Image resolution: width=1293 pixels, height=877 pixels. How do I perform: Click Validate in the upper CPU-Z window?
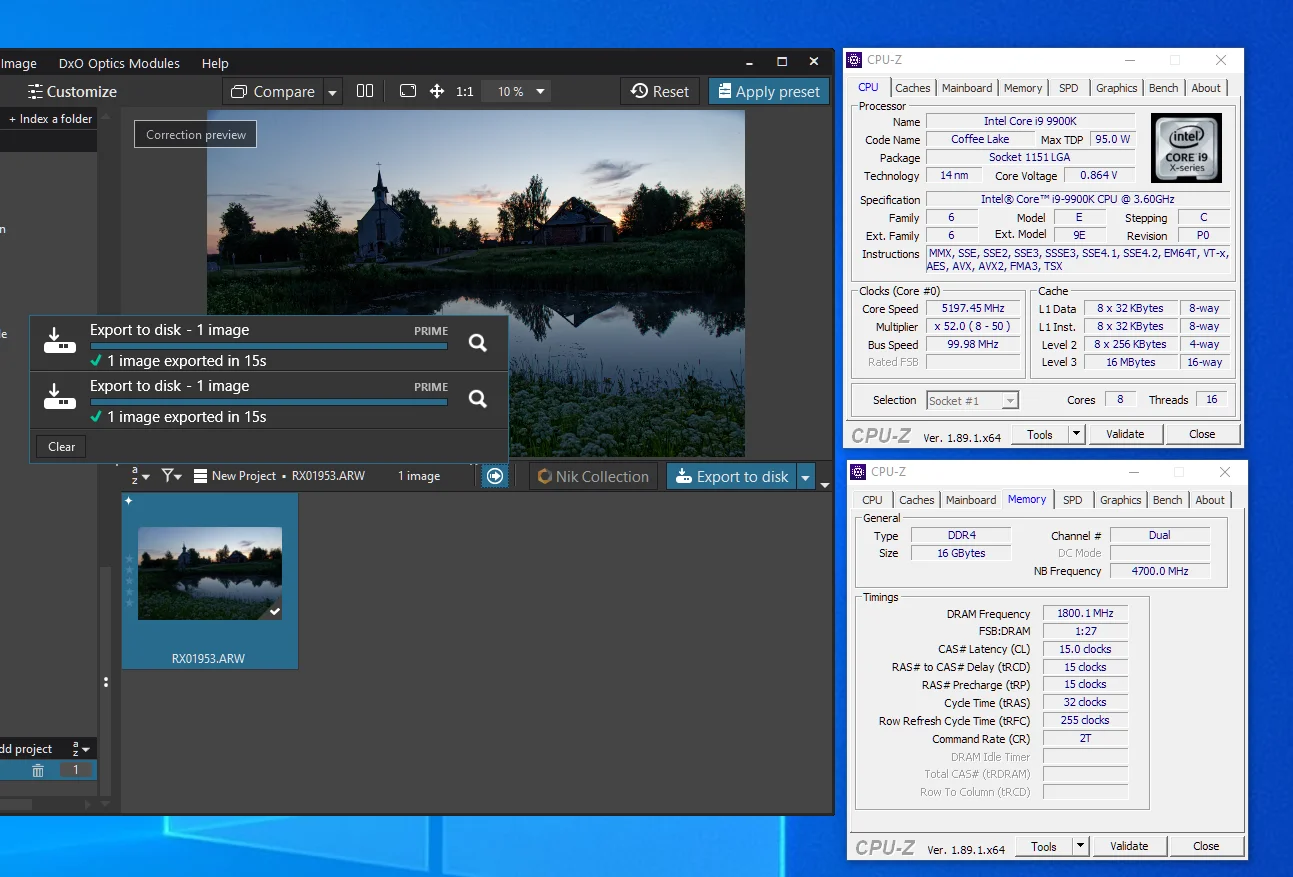pyautogui.click(x=1125, y=434)
